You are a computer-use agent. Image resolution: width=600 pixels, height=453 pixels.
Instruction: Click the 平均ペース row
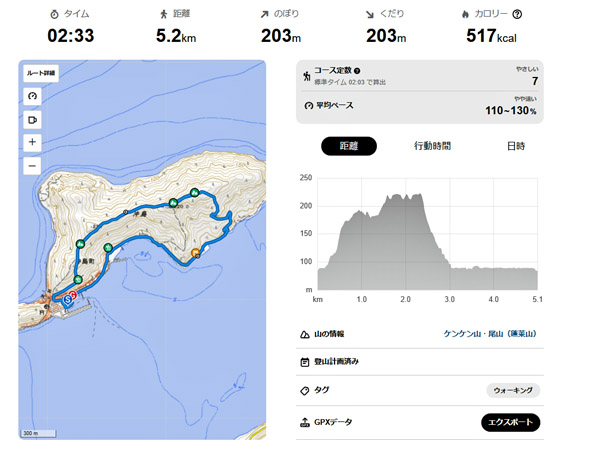(420, 104)
